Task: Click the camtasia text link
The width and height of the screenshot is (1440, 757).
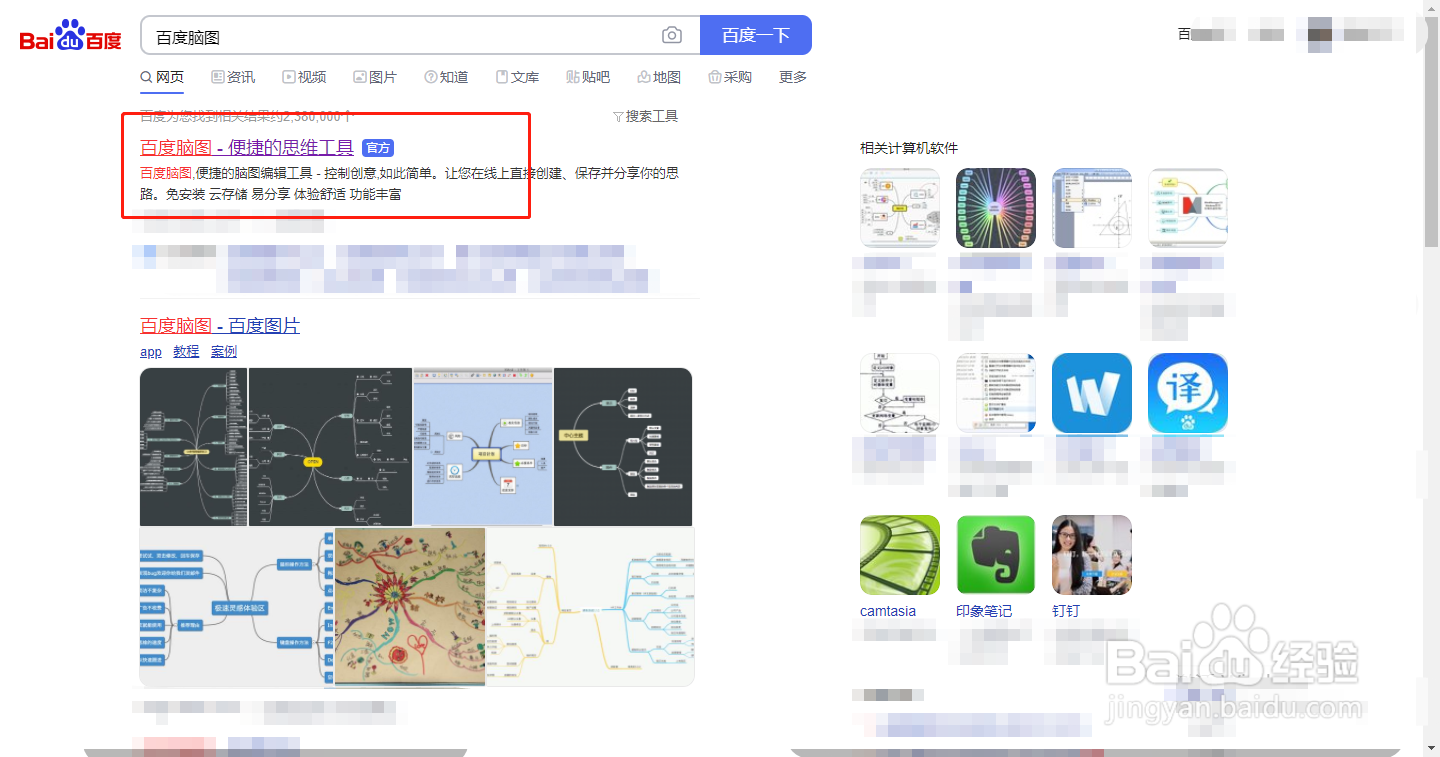Action: (x=888, y=611)
